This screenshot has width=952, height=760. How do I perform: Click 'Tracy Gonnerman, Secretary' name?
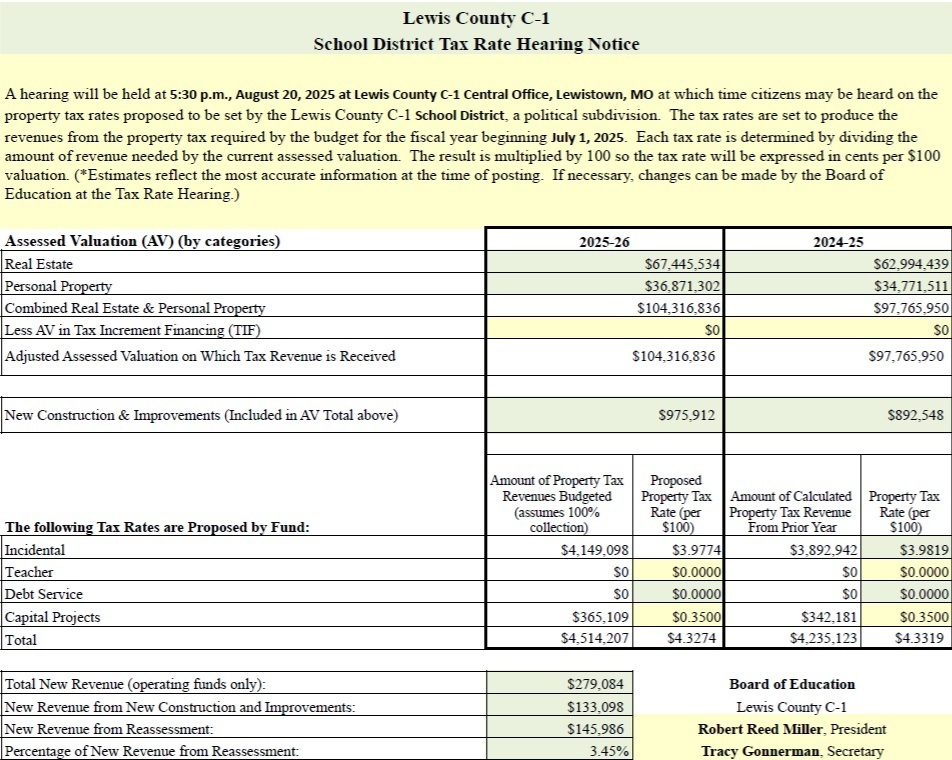point(792,751)
